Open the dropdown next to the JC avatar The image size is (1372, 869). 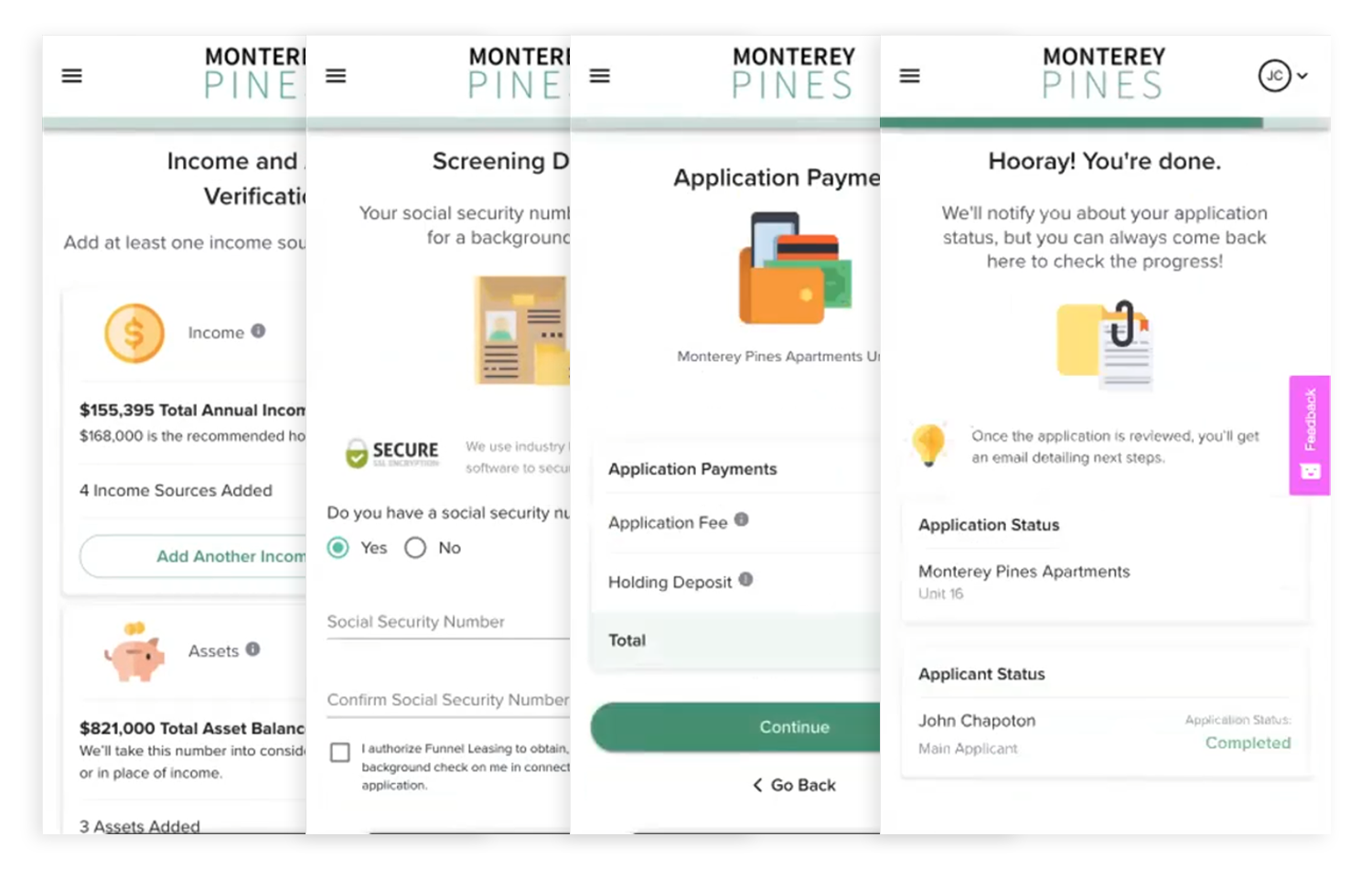[1302, 75]
